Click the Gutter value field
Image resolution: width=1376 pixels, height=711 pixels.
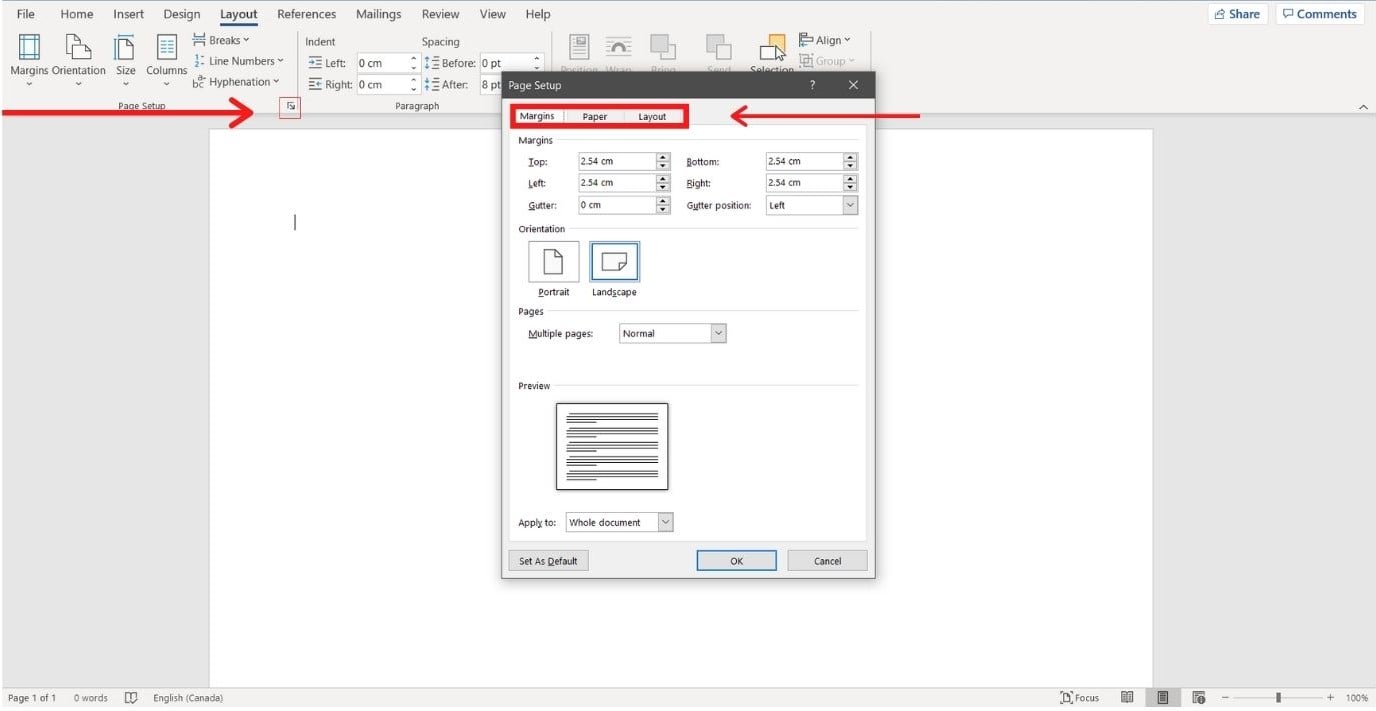[x=617, y=205]
